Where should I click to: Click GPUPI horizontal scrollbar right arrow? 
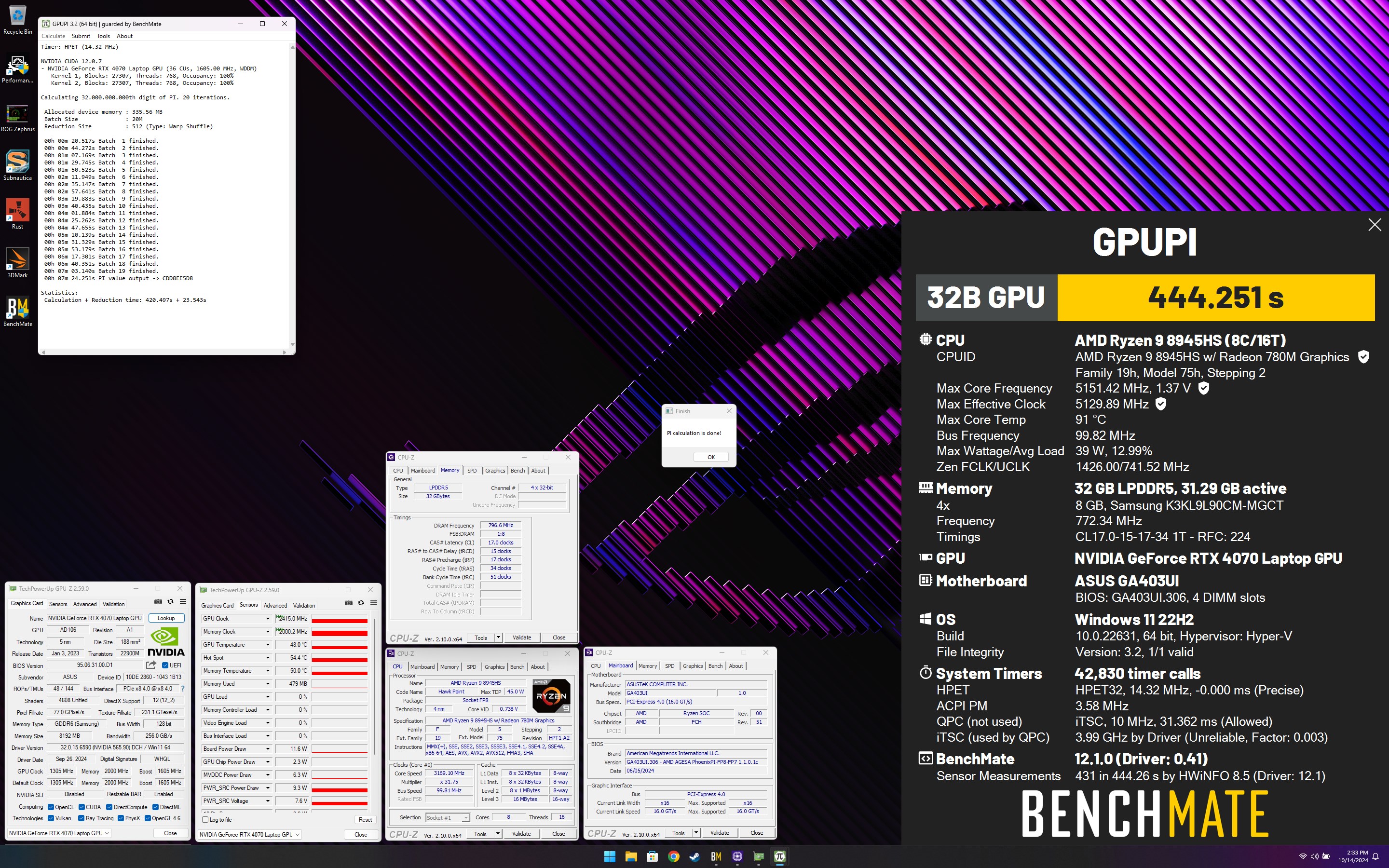pyautogui.click(x=285, y=352)
